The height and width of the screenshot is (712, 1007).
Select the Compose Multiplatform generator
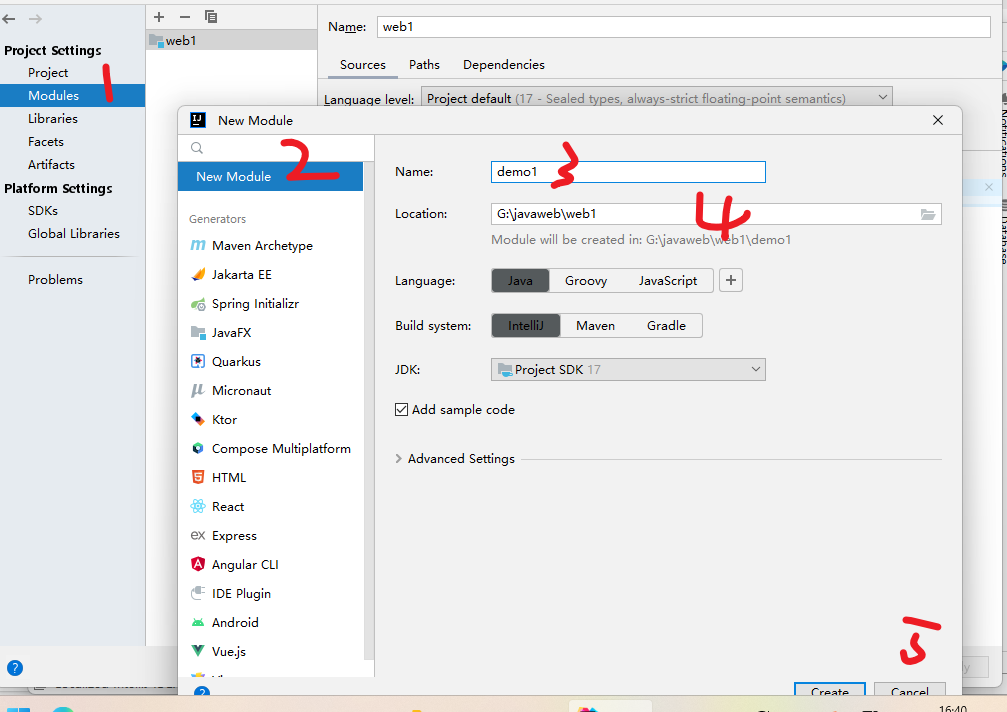[x=270, y=449]
